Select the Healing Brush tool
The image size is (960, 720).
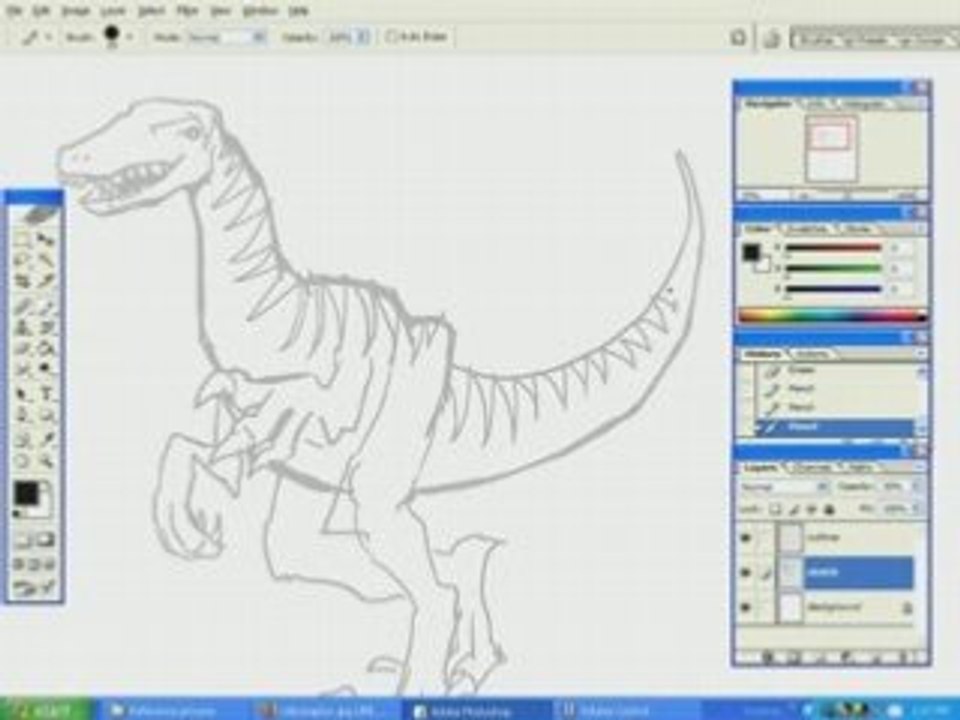click(x=23, y=305)
